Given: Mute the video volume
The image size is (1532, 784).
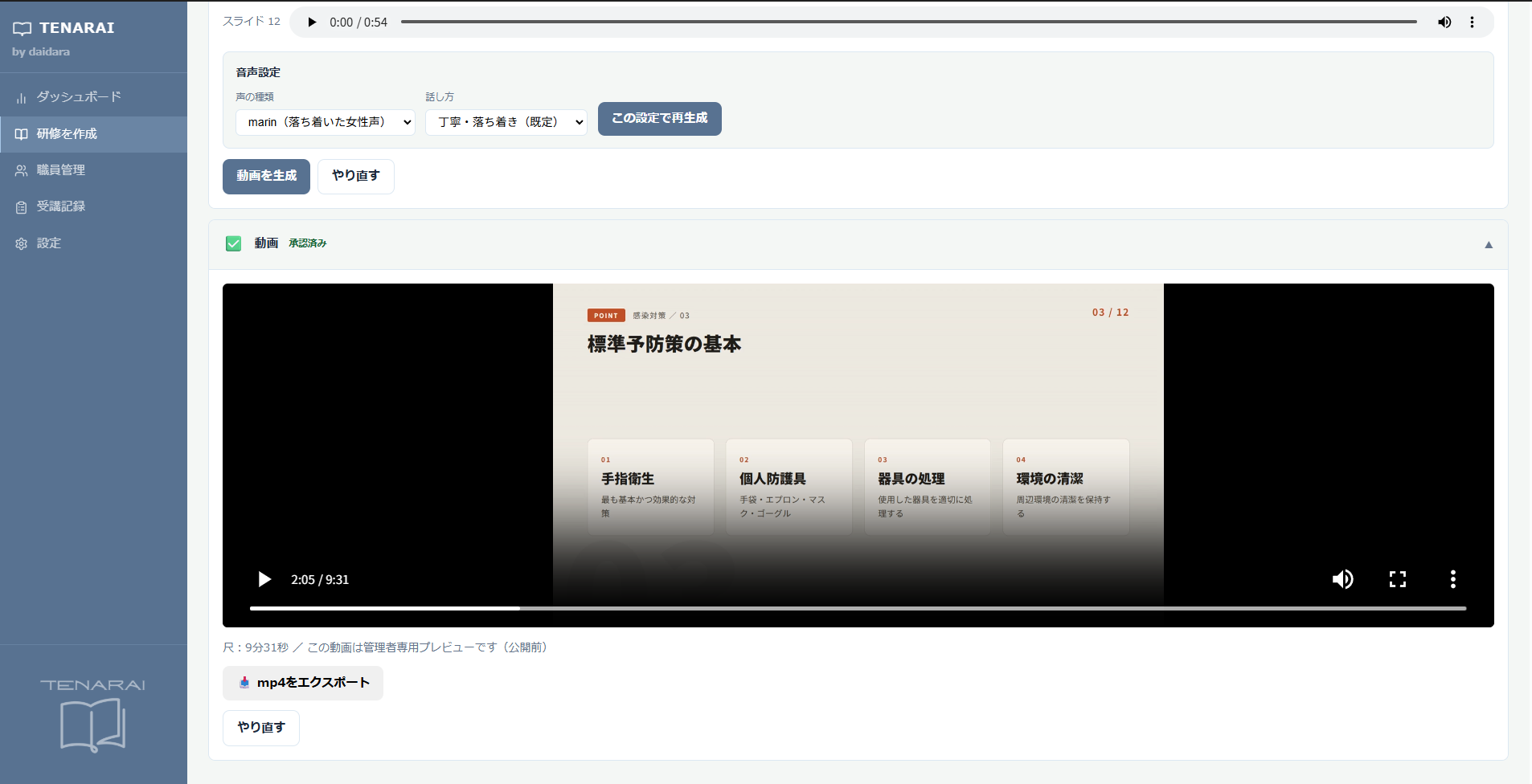Looking at the screenshot, I should [1343, 579].
